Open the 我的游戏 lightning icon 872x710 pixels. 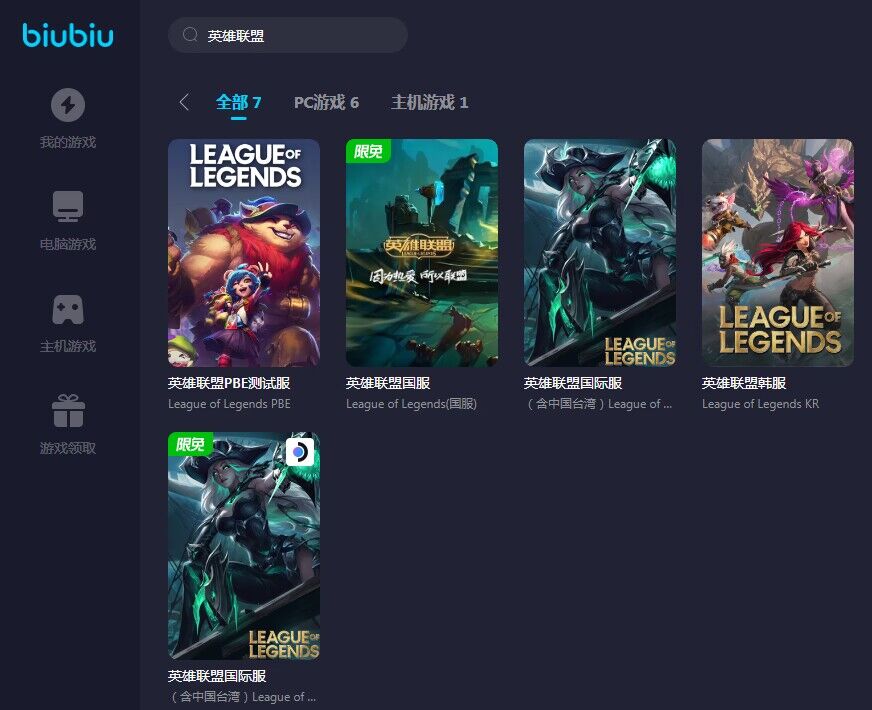click(x=68, y=105)
